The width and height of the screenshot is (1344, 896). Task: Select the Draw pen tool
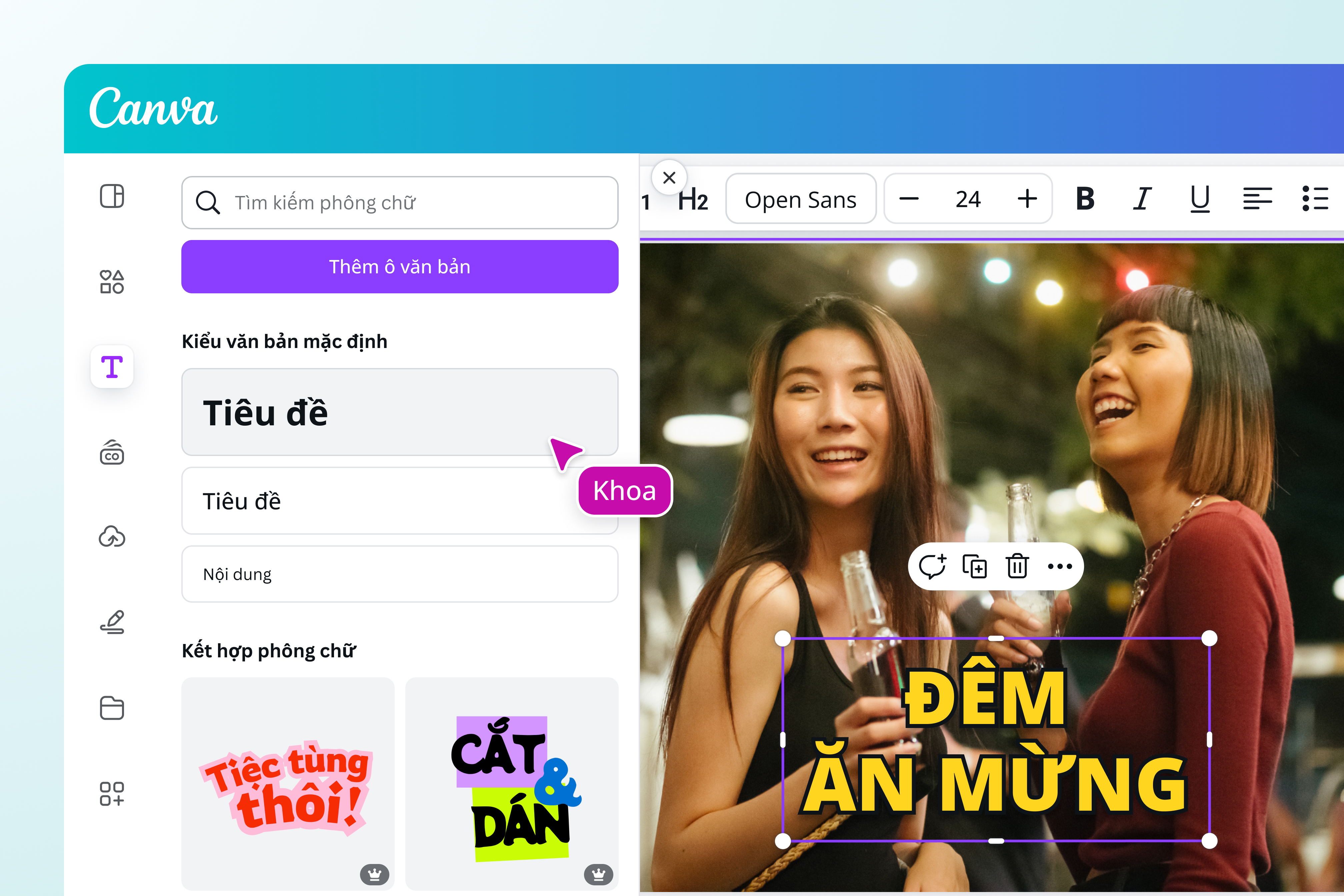(112, 622)
